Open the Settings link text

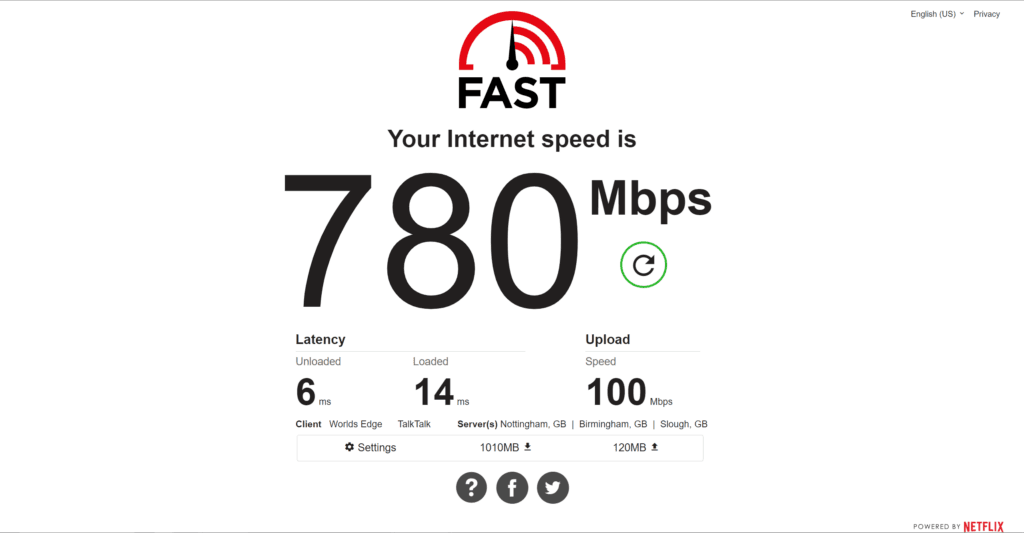coord(377,447)
